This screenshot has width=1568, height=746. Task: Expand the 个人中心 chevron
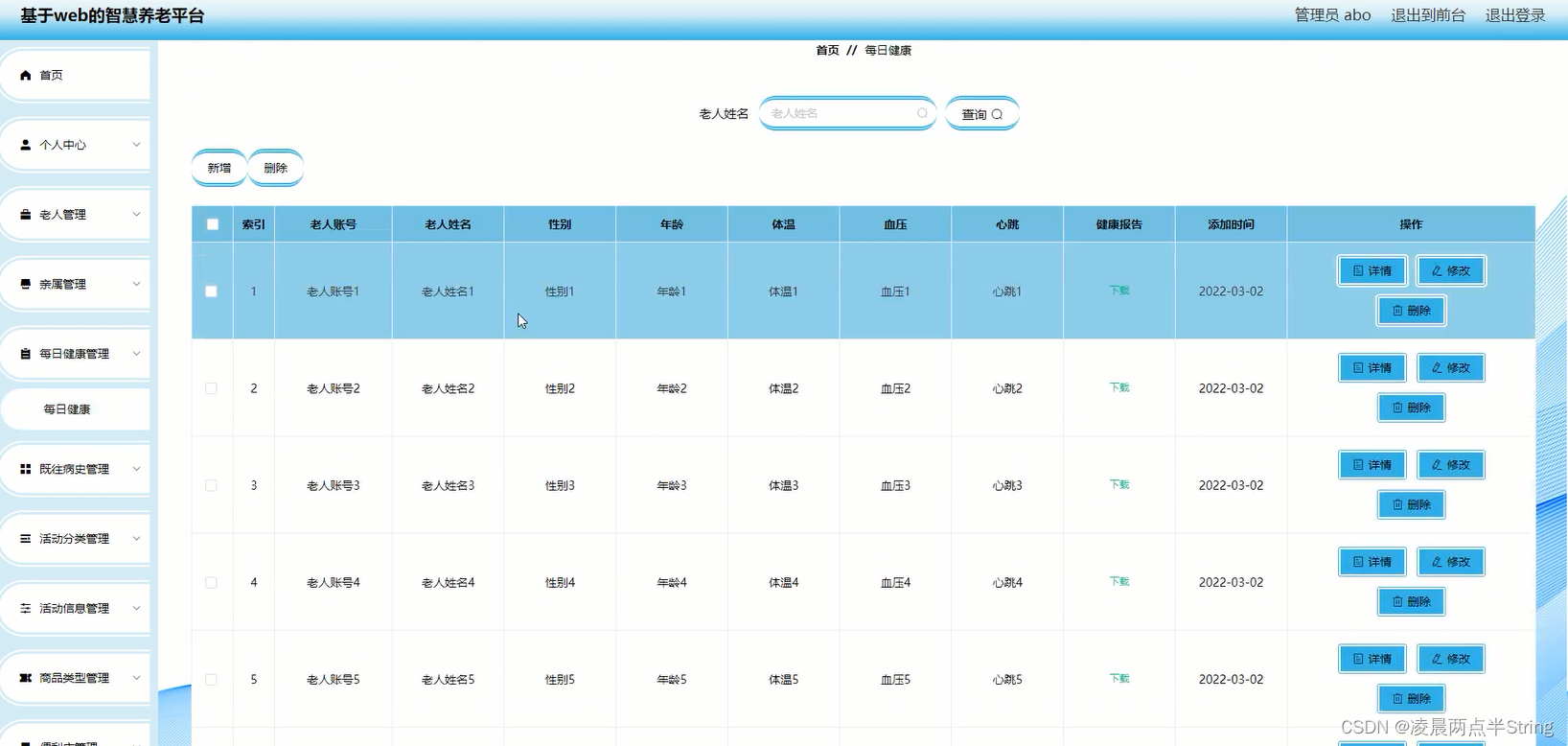[136, 145]
